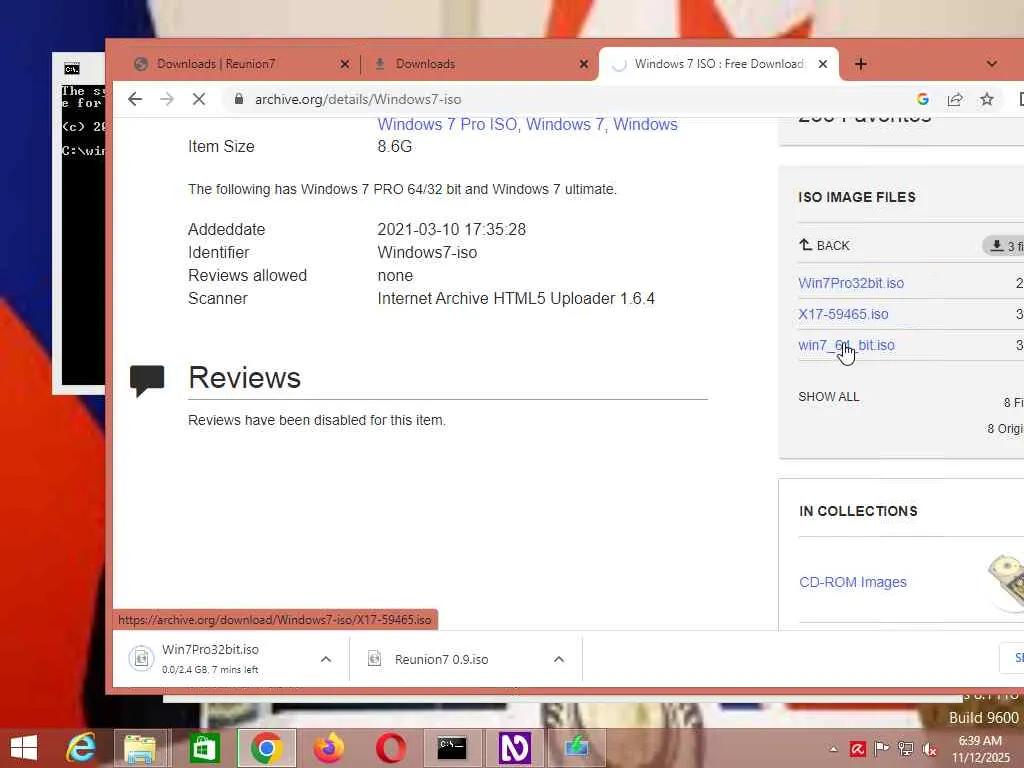Screen dimensions: 1024x768
Task: Click the Google icon in address bar
Action: [x=923, y=99]
